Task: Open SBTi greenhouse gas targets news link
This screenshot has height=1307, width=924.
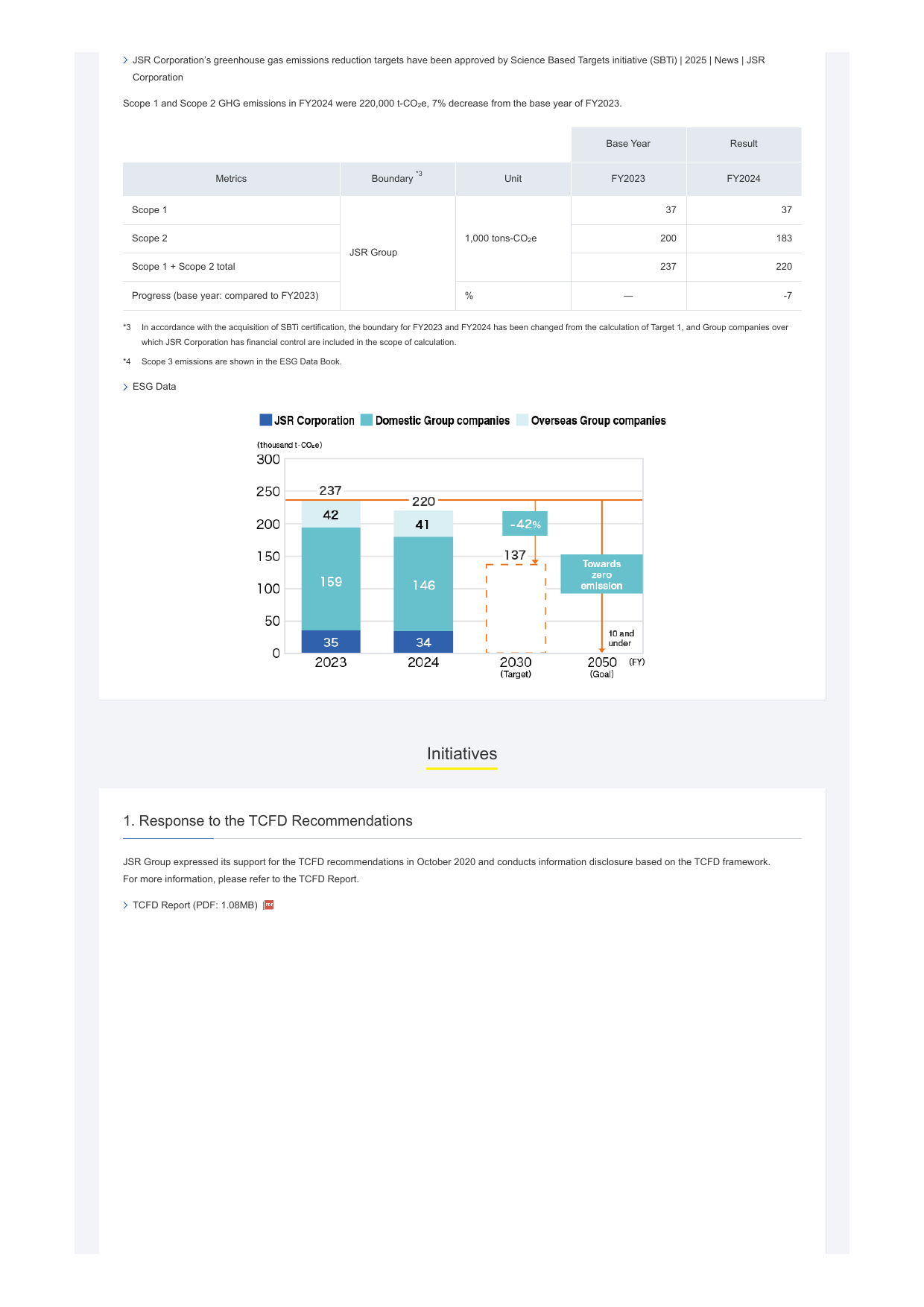Action: point(449,69)
